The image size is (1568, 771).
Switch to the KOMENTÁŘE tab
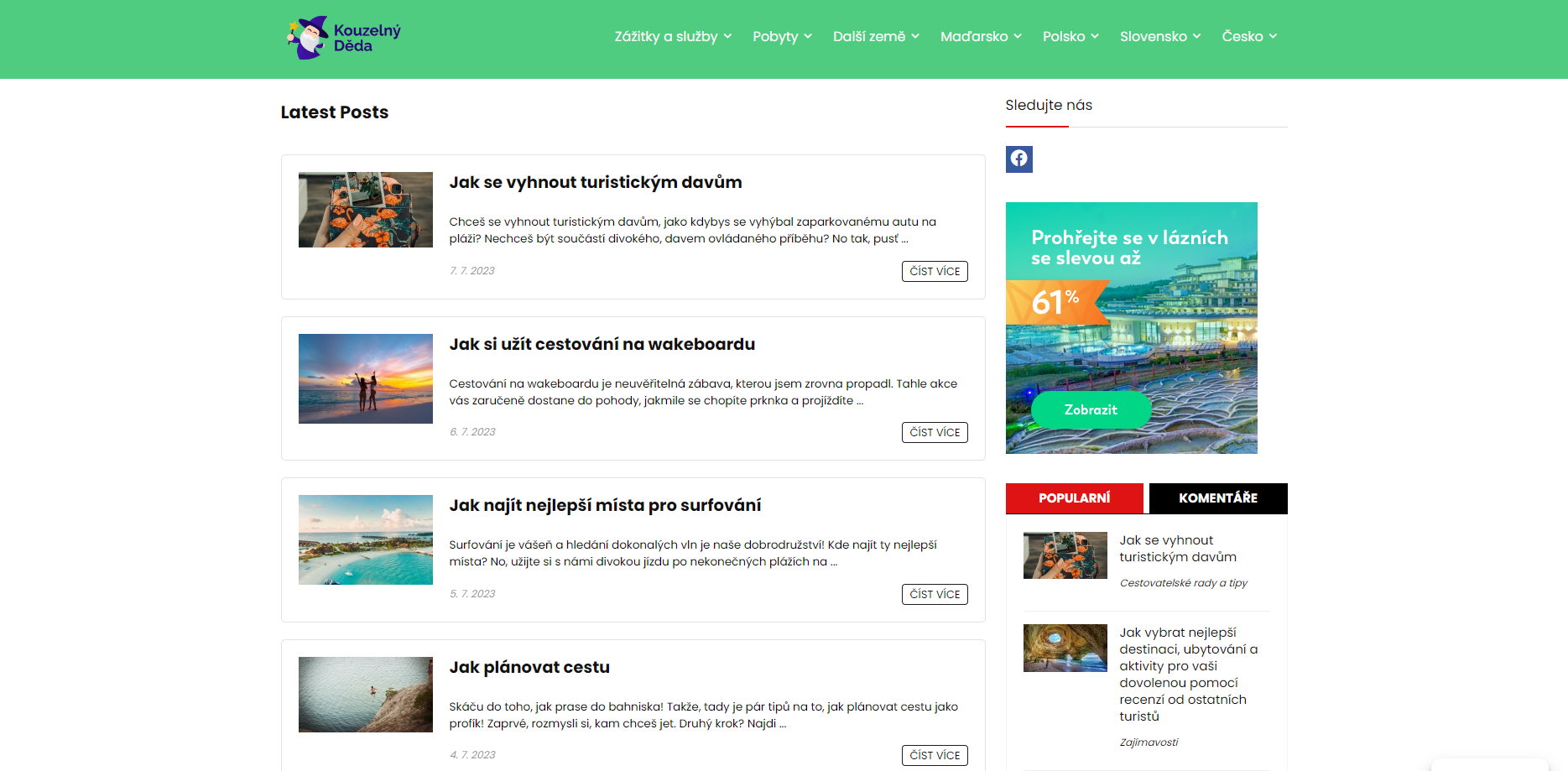(1218, 498)
